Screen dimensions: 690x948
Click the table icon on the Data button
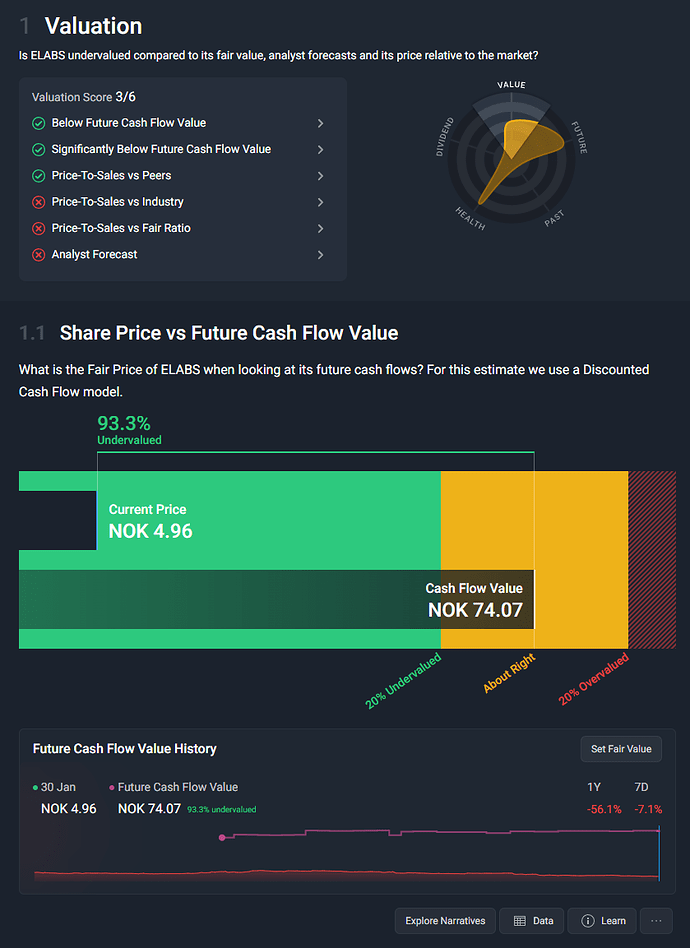click(519, 921)
